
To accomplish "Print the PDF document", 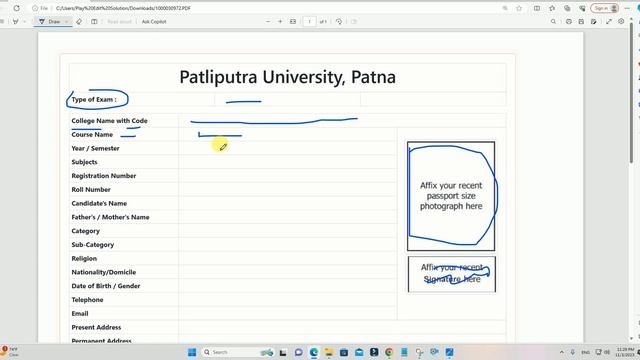I will pyautogui.click(x=569, y=22).
